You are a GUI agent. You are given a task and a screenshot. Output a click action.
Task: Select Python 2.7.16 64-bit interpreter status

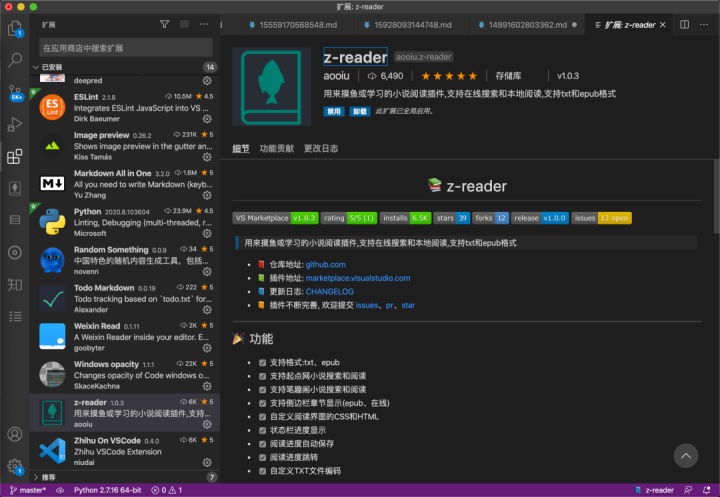click(107, 490)
